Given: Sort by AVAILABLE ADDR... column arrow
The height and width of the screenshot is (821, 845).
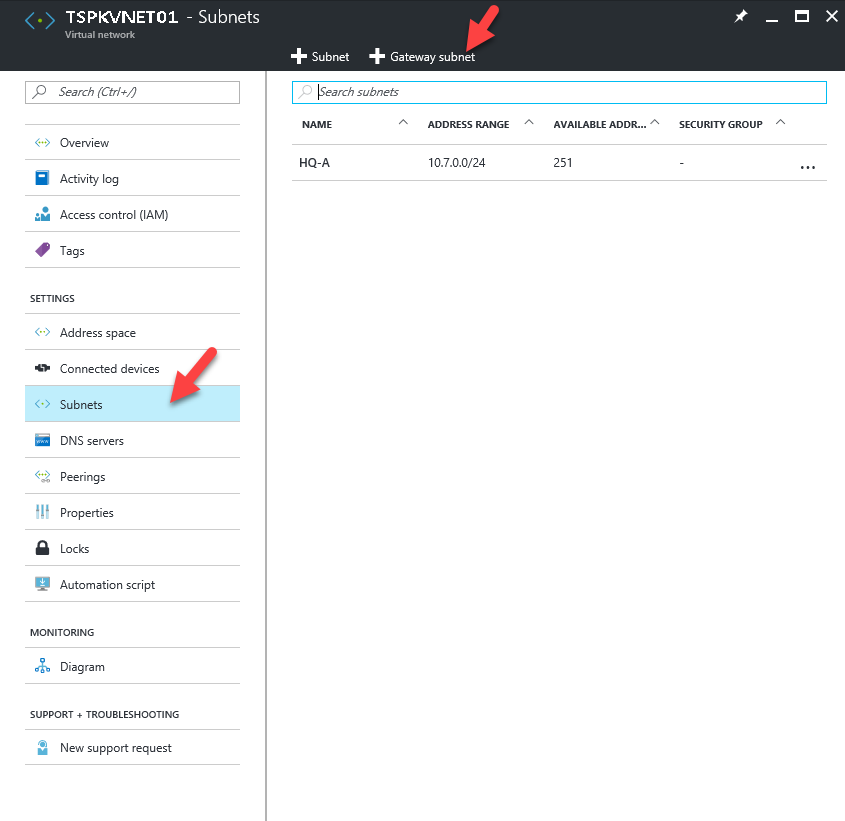Looking at the screenshot, I should click(x=655, y=122).
